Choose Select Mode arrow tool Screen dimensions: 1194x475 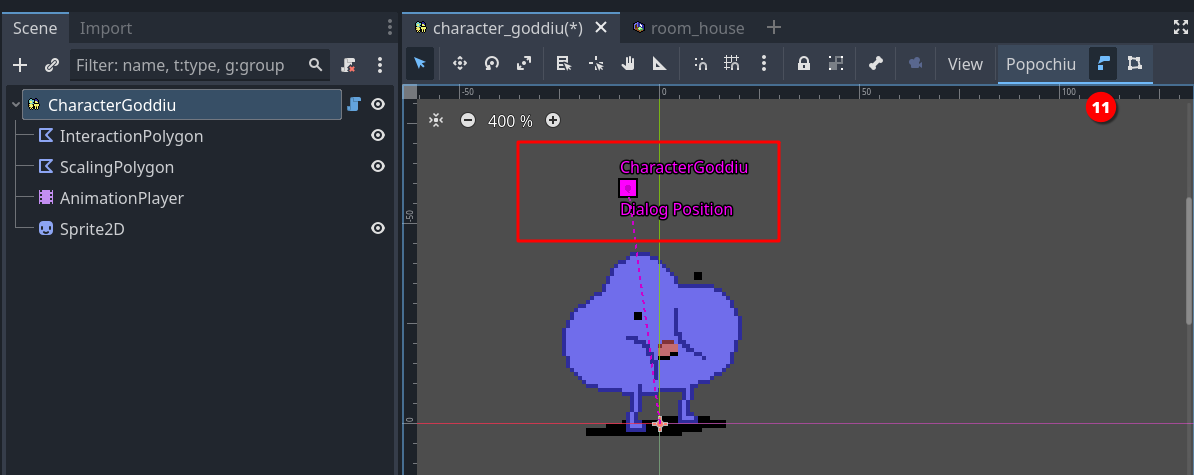(x=420, y=64)
